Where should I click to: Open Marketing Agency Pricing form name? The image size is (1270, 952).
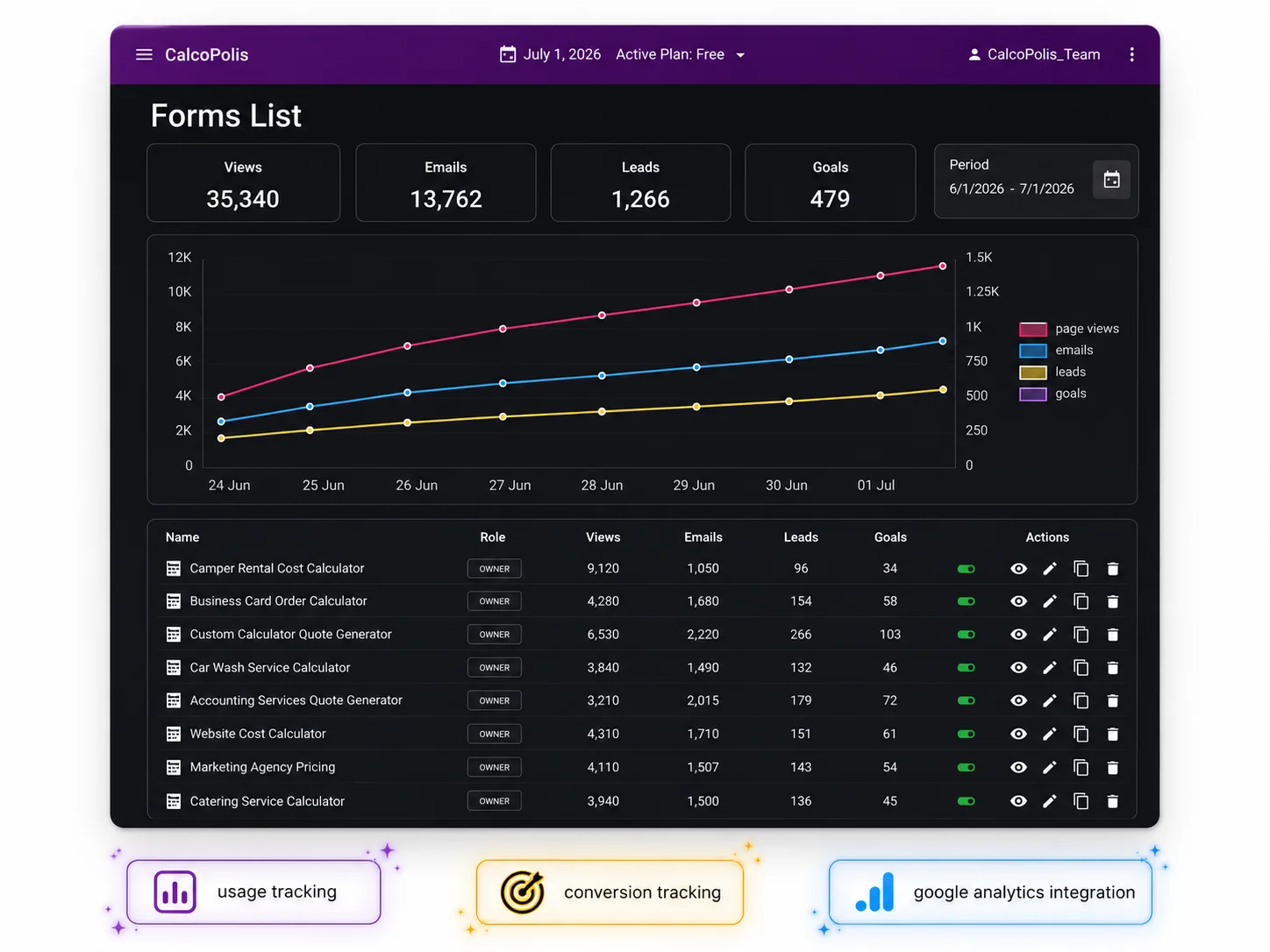(x=262, y=767)
